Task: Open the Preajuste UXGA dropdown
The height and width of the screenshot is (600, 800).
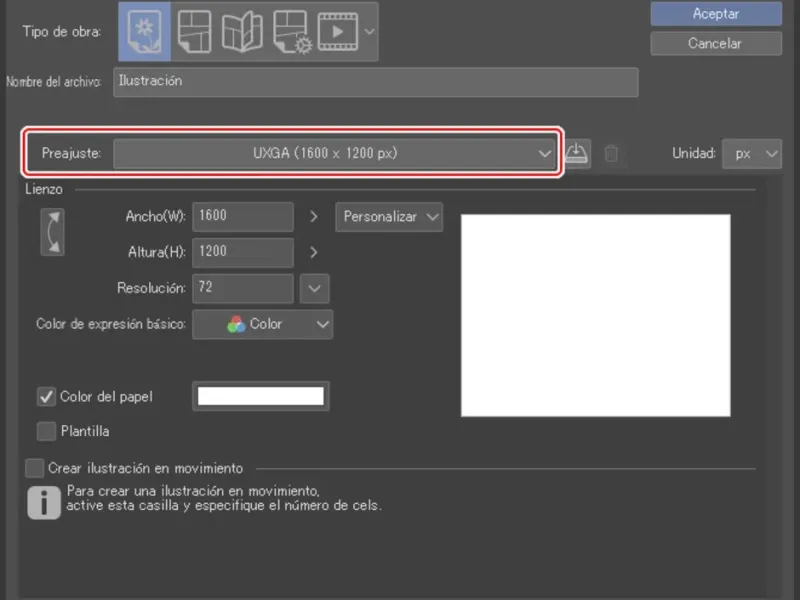Action: pos(335,153)
